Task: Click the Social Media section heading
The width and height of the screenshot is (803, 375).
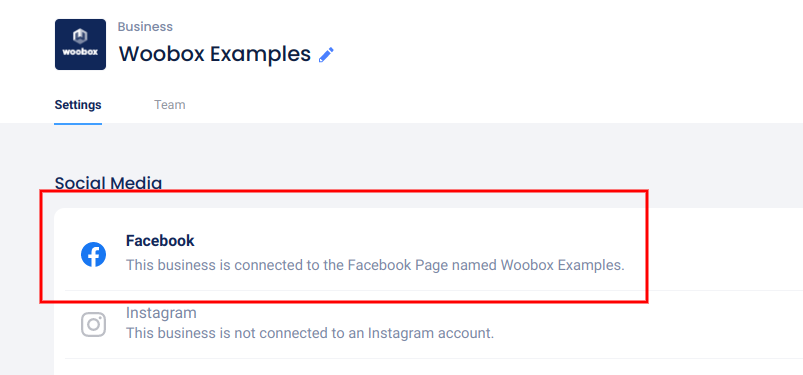Action: pos(108,183)
